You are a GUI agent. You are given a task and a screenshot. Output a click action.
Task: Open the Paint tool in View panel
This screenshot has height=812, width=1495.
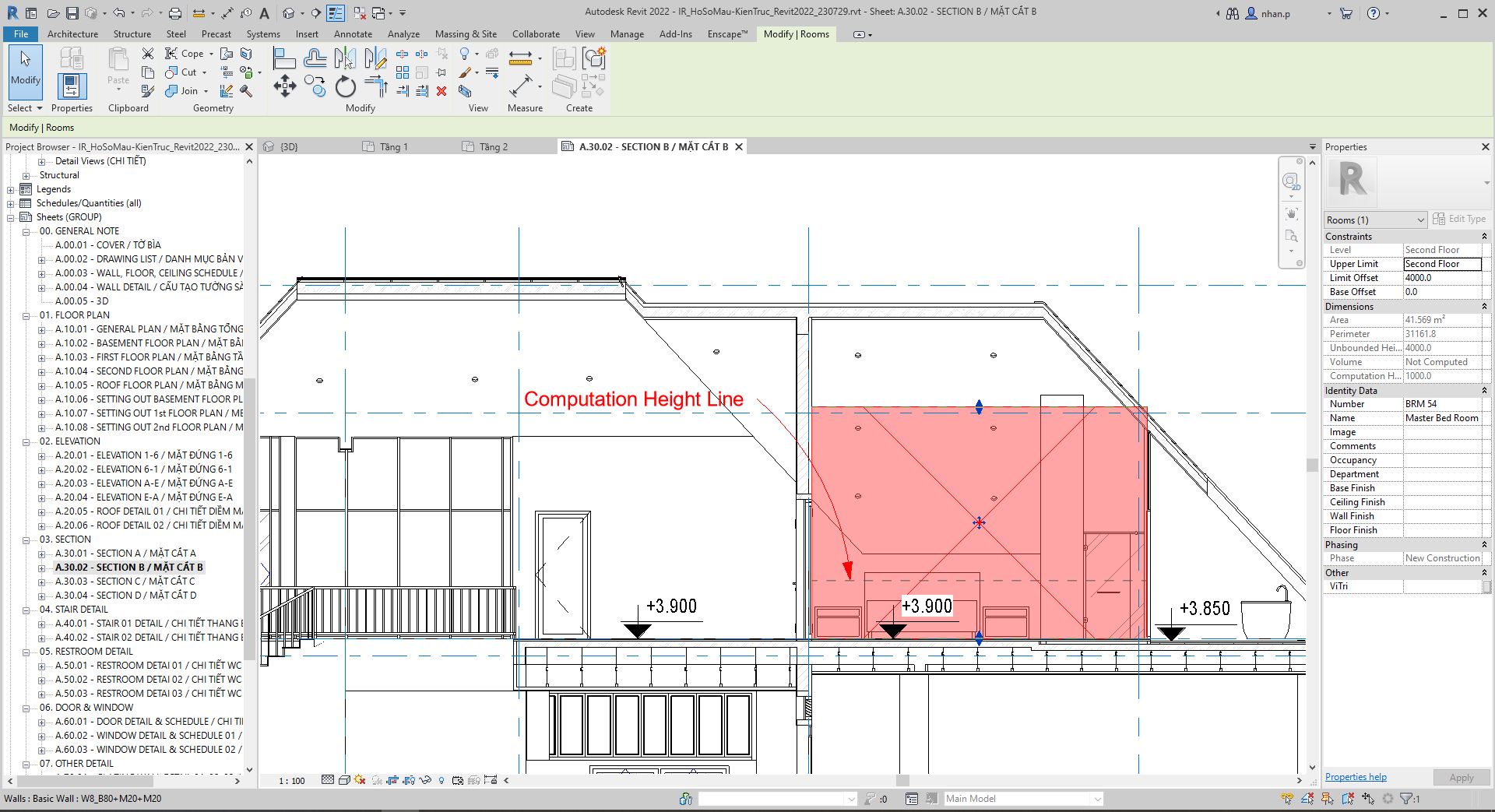click(465, 72)
